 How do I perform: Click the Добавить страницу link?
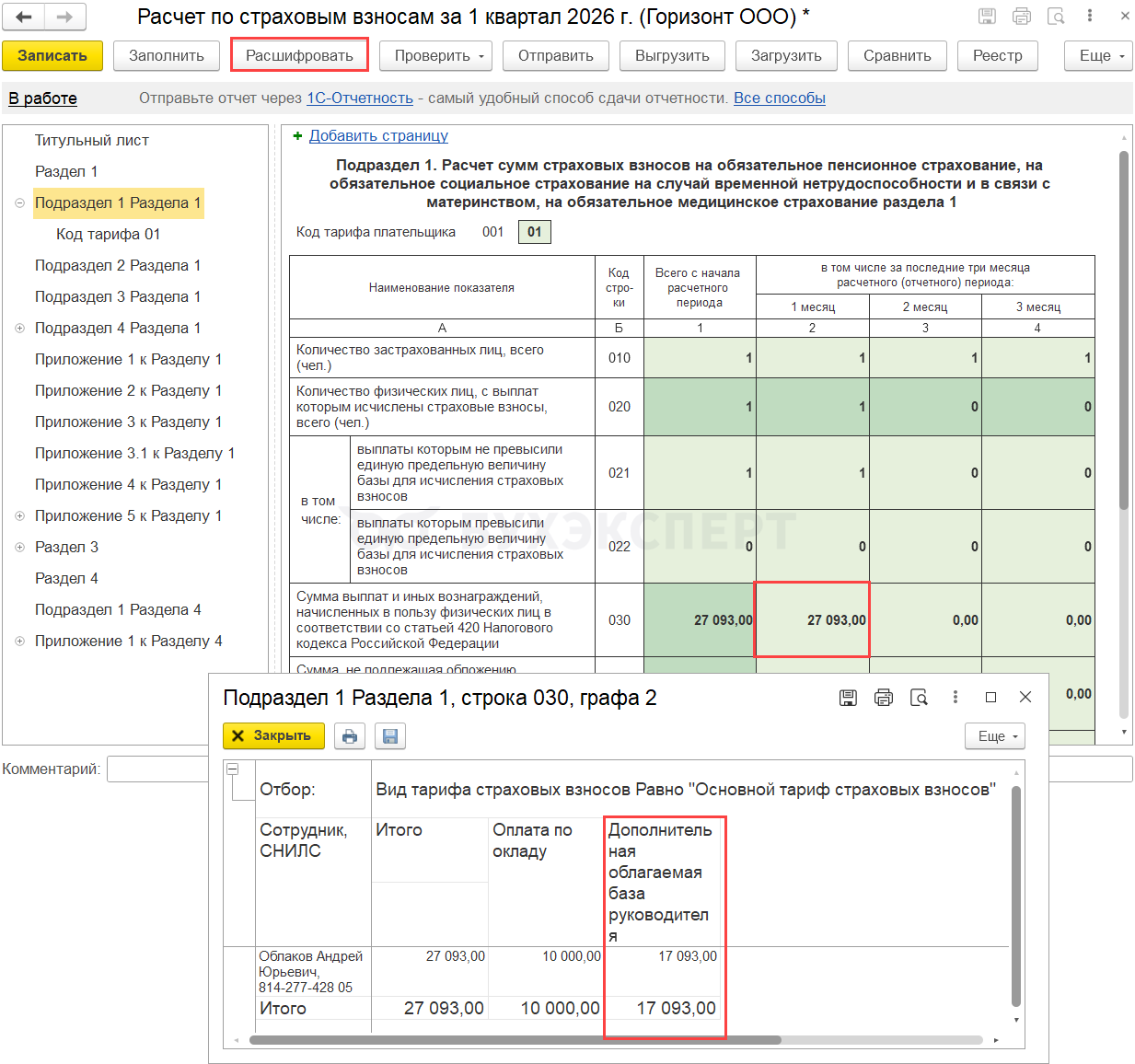pyautogui.click(x=378, y=136)
